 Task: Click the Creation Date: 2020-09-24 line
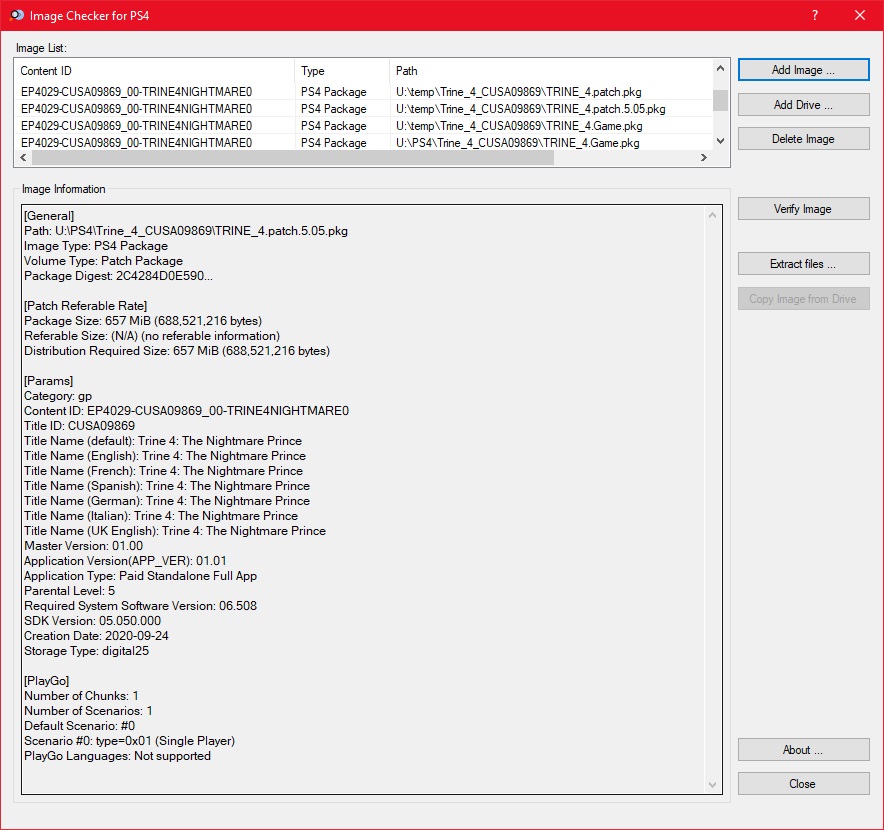click(x=96, y=635)
